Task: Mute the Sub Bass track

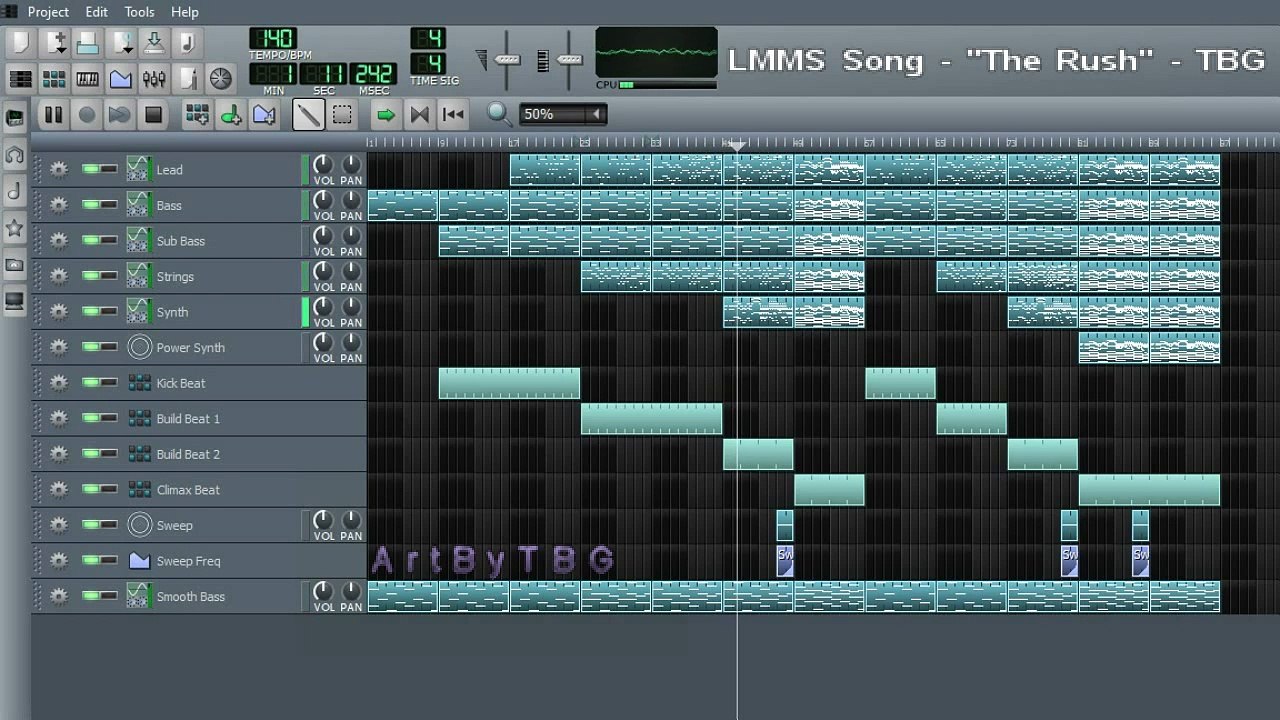Action: 91,241
